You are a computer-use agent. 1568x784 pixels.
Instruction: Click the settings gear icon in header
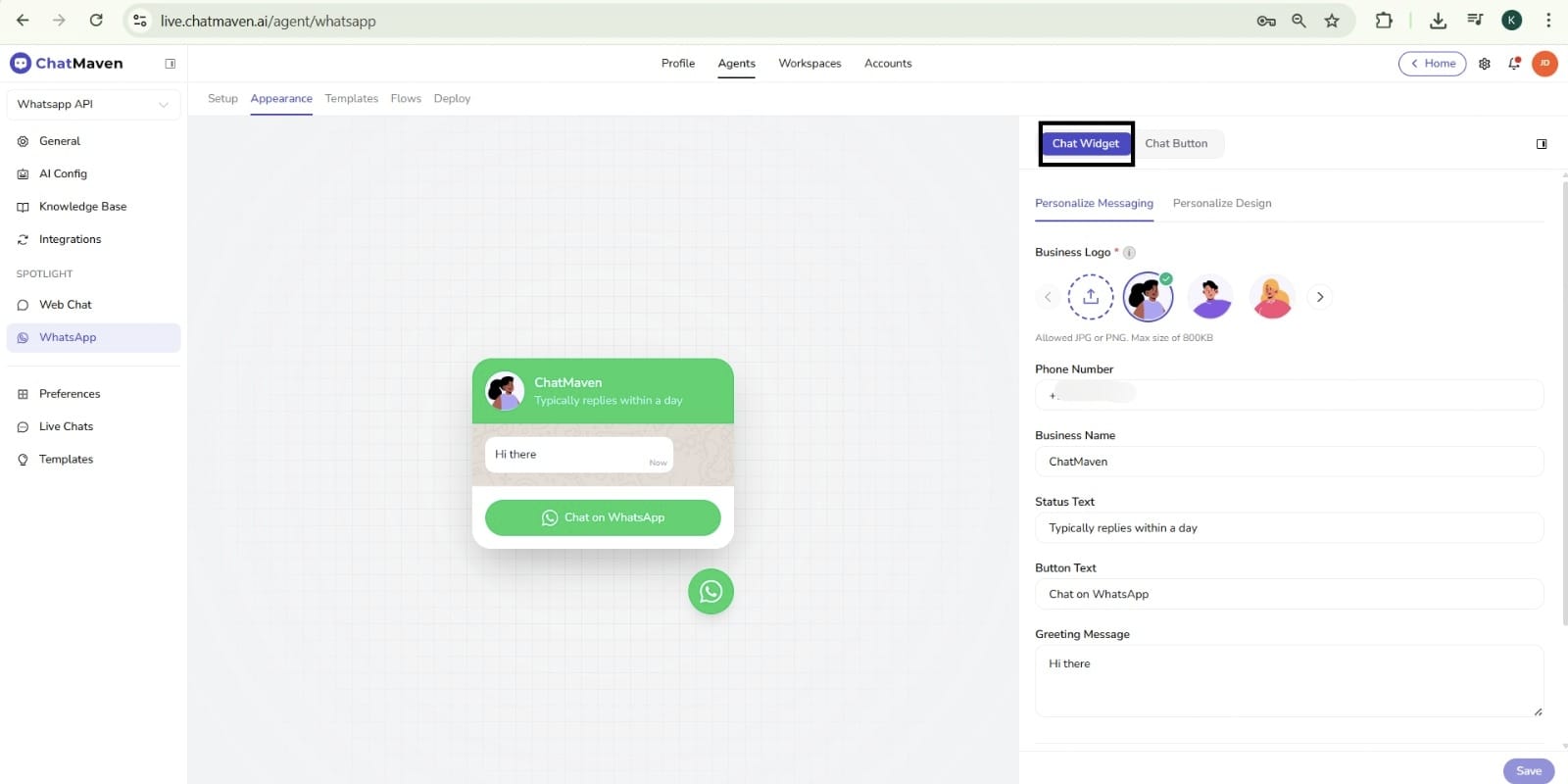[1485, 64]
